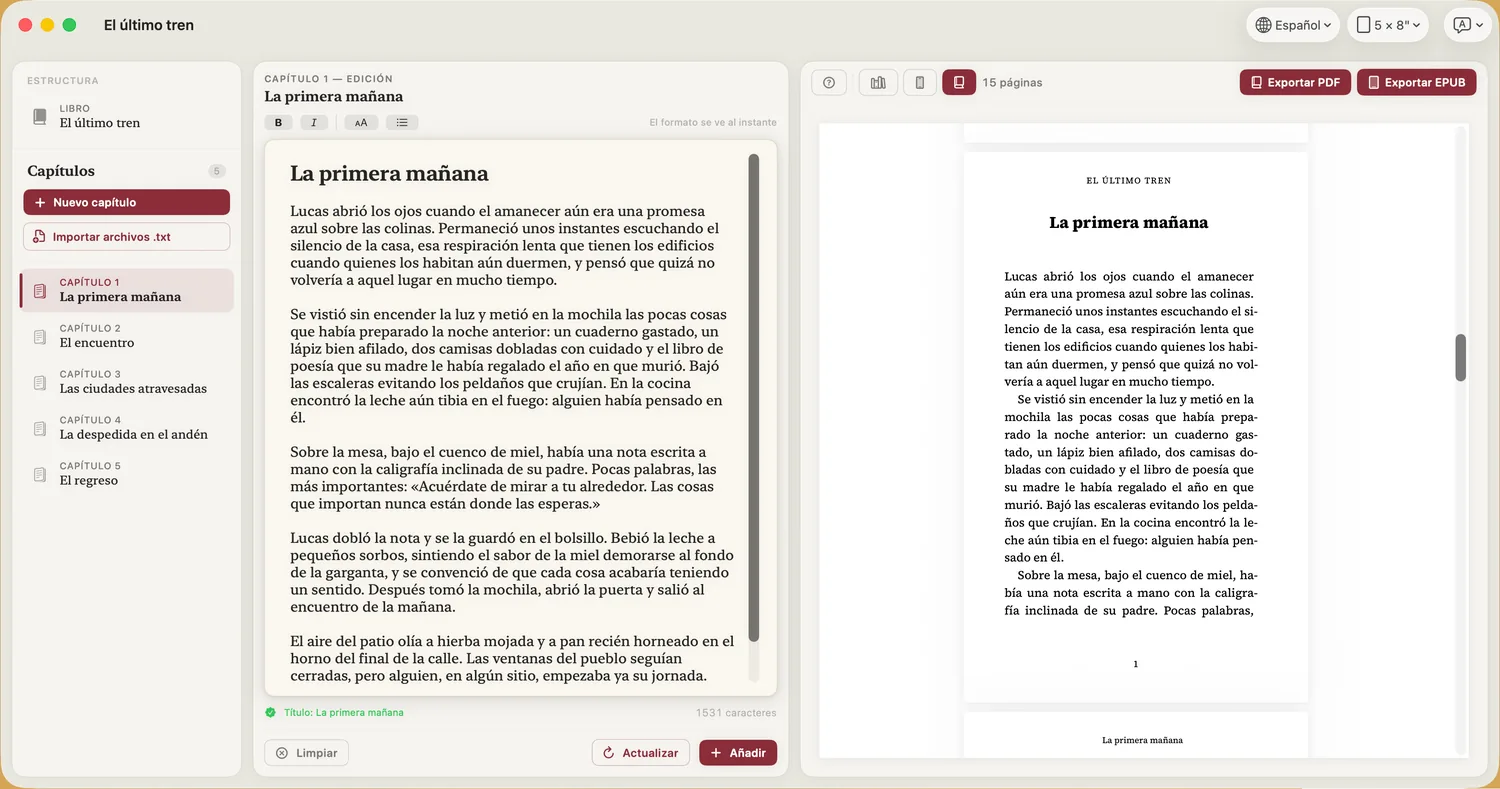The image size is (1500, 789).
Task: Click the CAPÍTULO 1 — EDICIÓN label
Action: coord(328,79)
